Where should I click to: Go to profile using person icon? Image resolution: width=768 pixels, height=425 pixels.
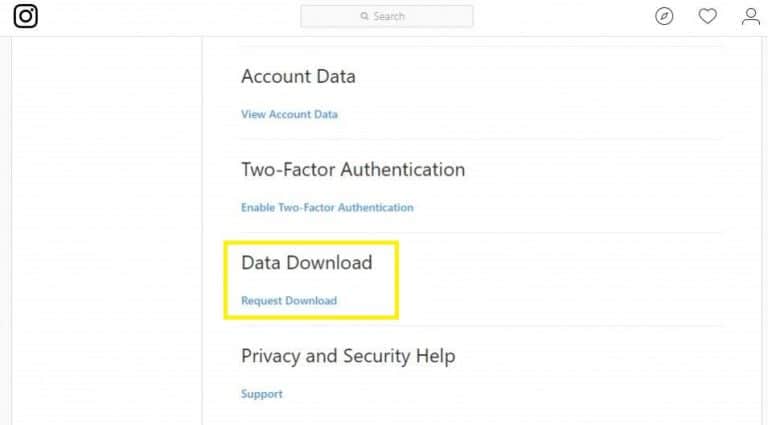(x=750, y=16)
